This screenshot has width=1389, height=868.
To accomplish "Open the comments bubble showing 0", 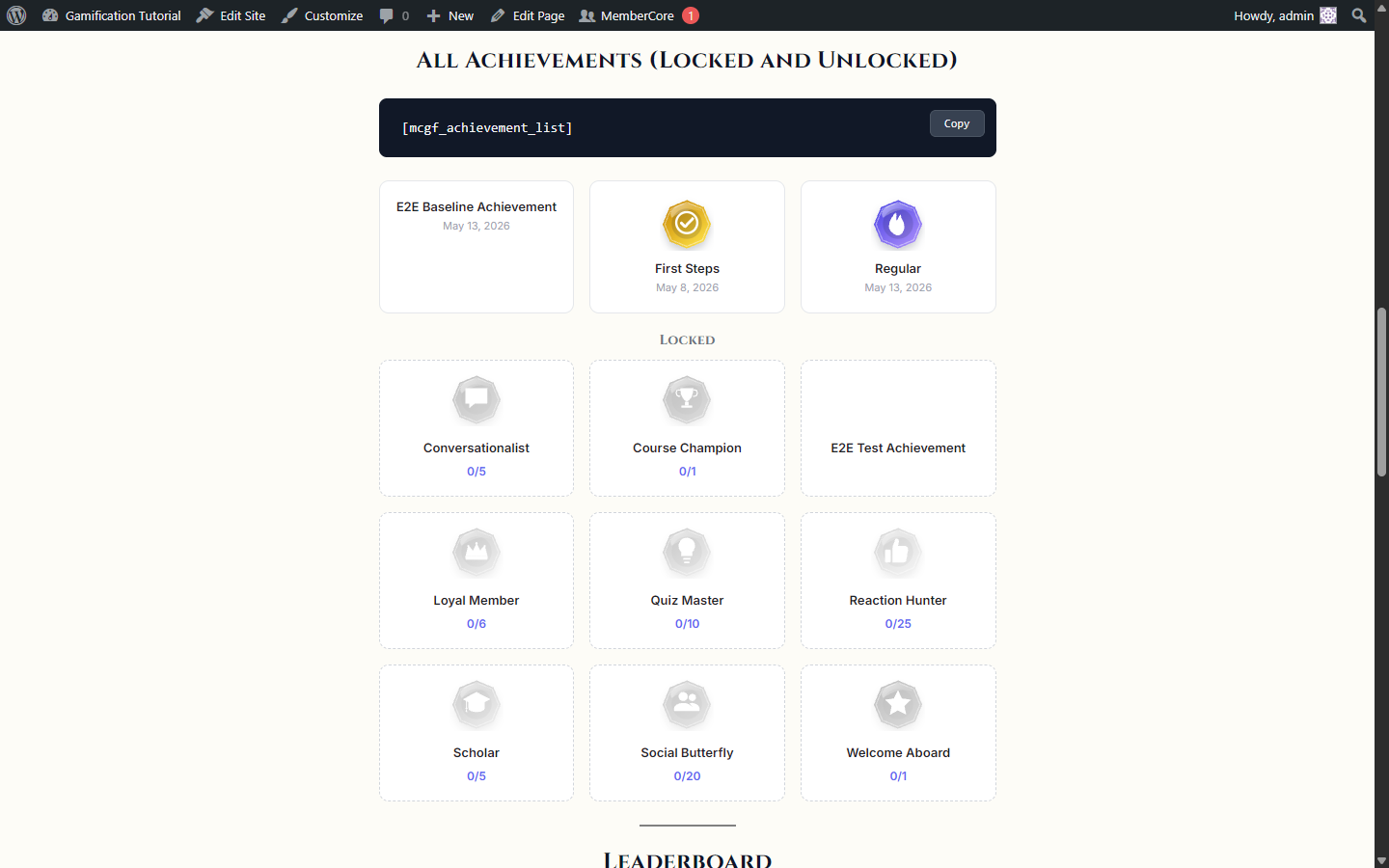I will coord(394,15).
